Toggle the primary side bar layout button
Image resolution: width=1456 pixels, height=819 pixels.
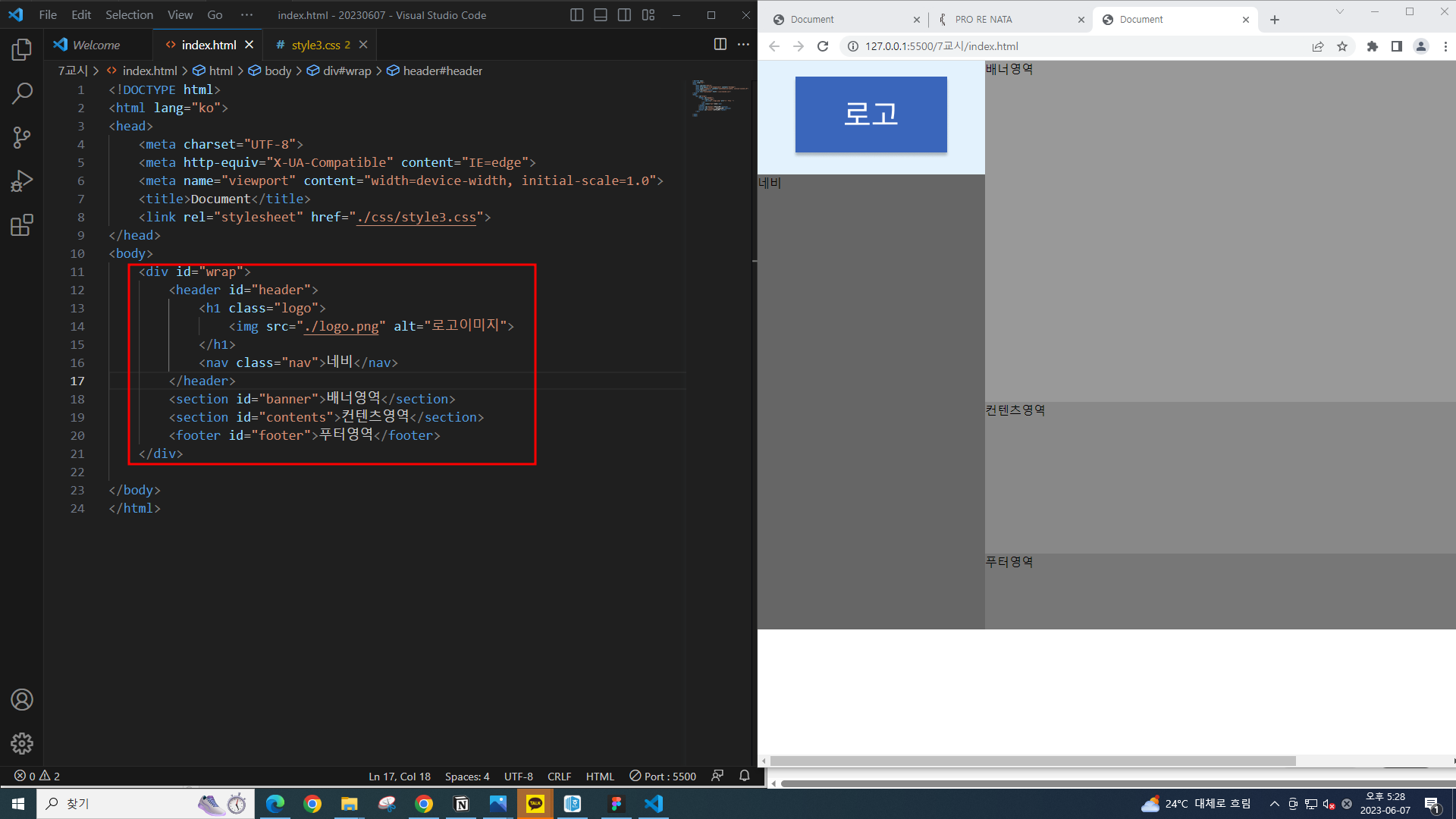coord(576,15)
